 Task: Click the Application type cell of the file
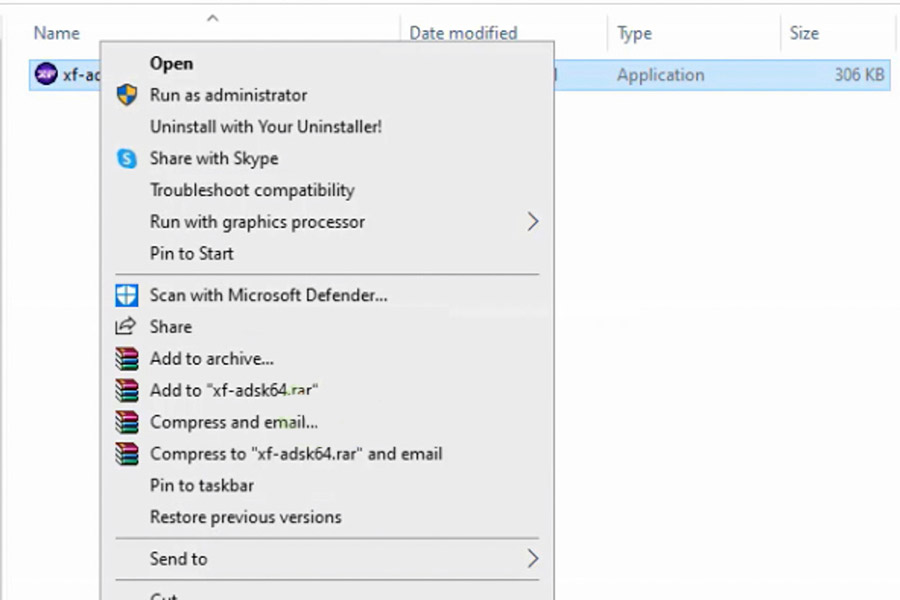661,75
